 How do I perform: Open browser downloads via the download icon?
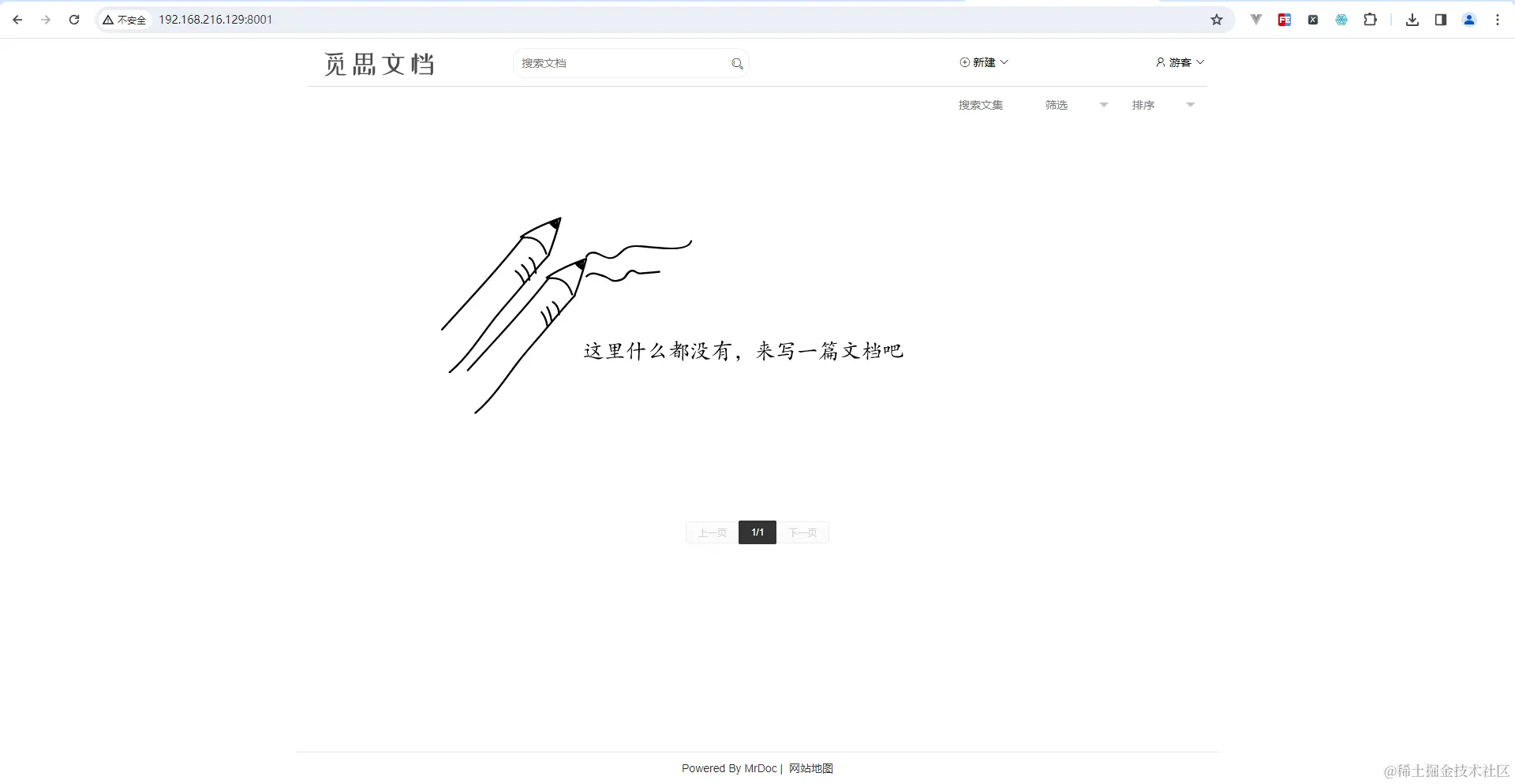click(x=1412, y=20)
